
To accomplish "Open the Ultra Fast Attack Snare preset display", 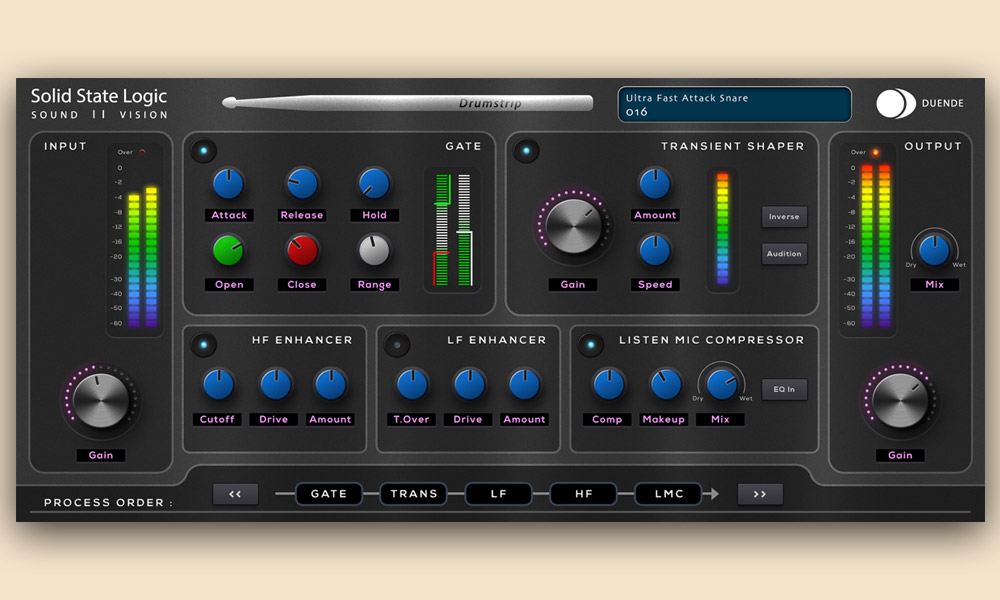I will tap(734, 105).
